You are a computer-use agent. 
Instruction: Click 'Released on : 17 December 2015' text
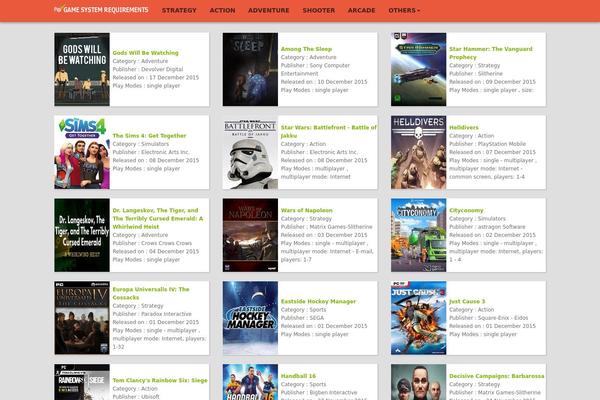click(x=156, y=77)
